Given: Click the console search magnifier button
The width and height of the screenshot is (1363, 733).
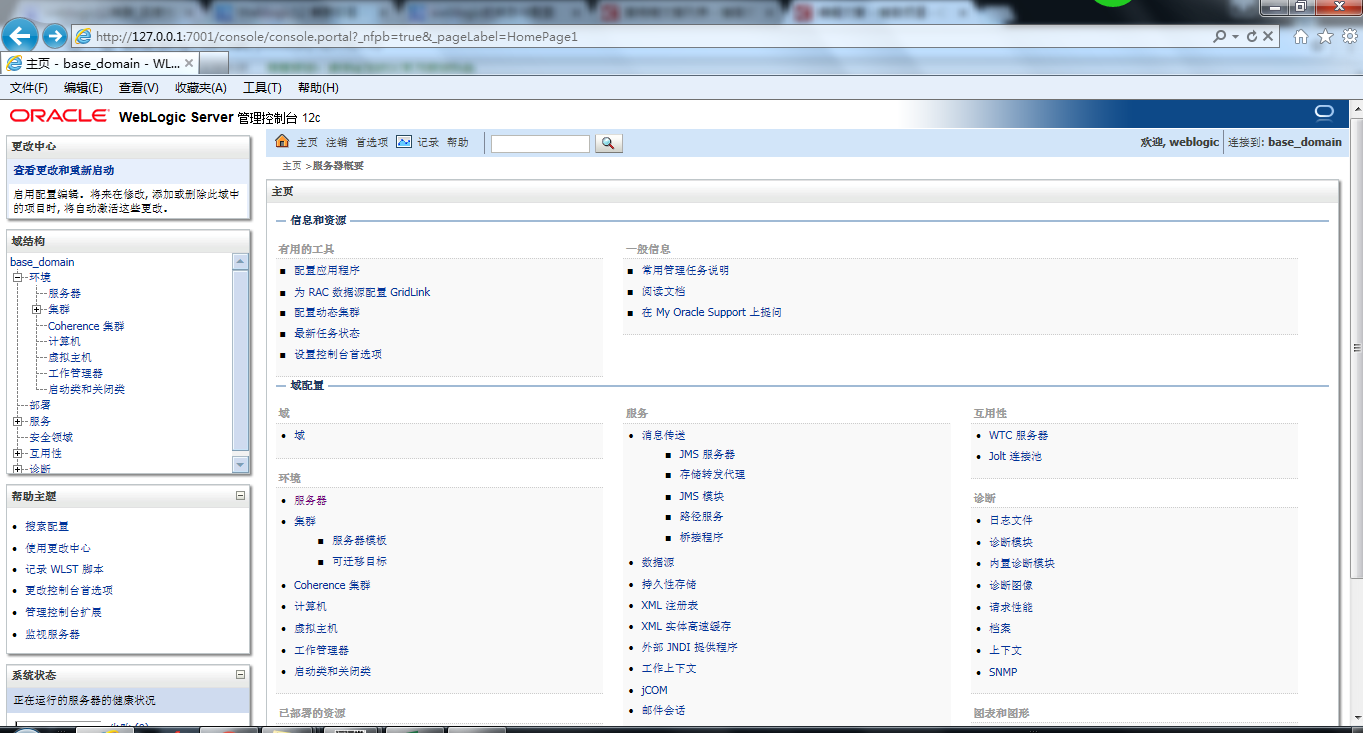Looking at the screenshot, I should pos(608,143).
